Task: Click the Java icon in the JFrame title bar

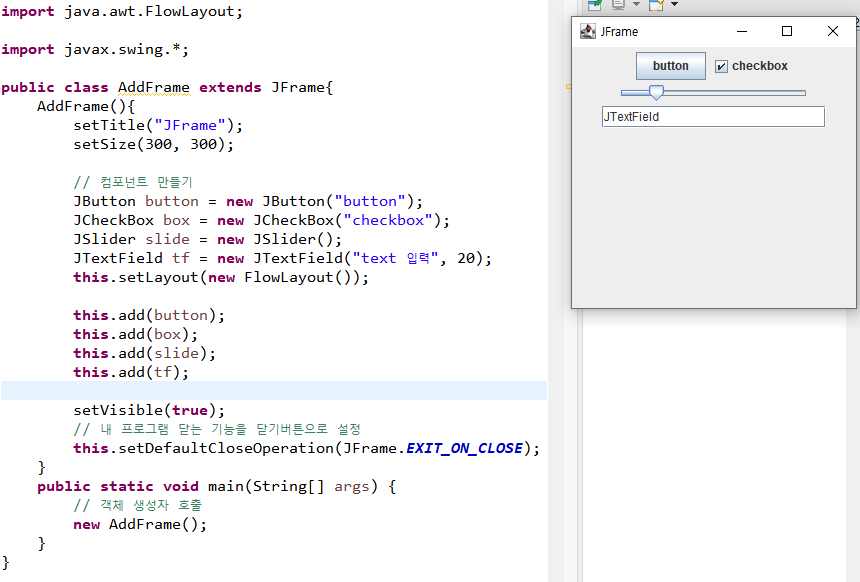Action: pyautogui.click(x=587, y=31)
